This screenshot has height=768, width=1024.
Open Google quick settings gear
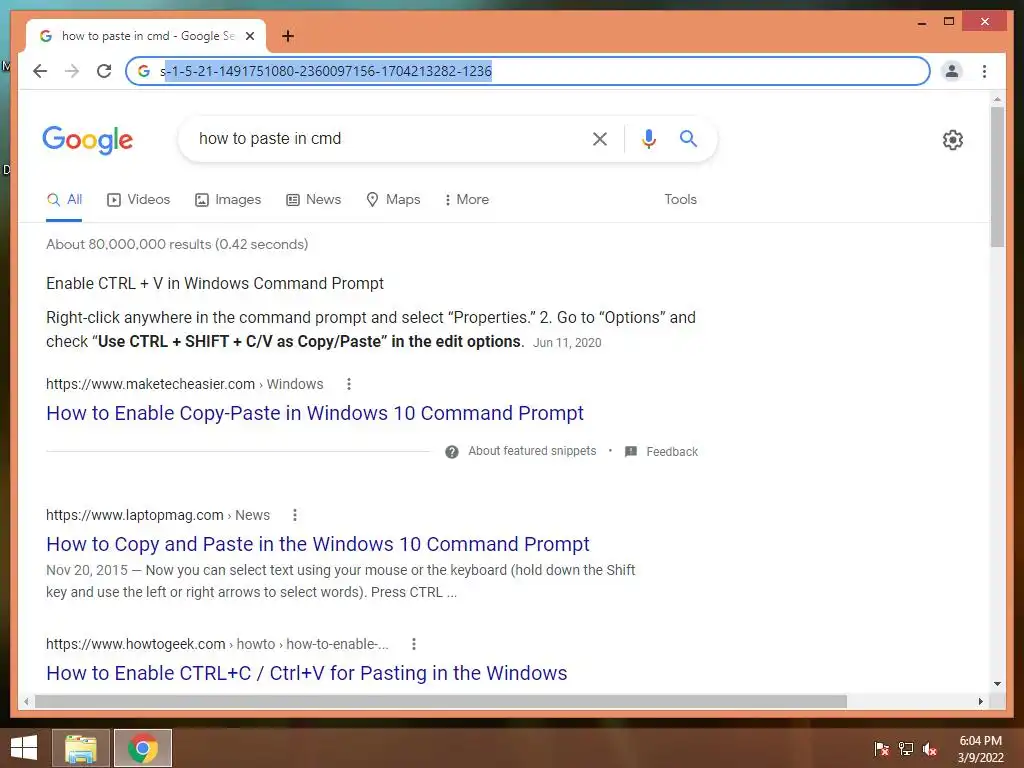tap(953, 139)
